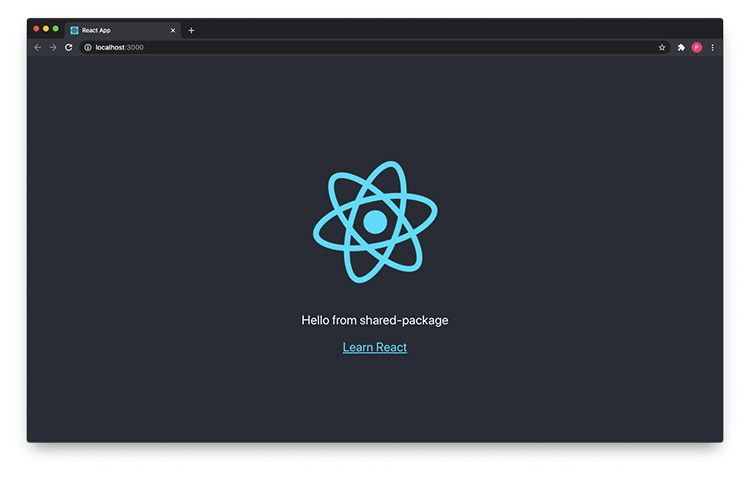Follow the Learn React link
This screenshot has width=750, height=478.
pos(375,347)
